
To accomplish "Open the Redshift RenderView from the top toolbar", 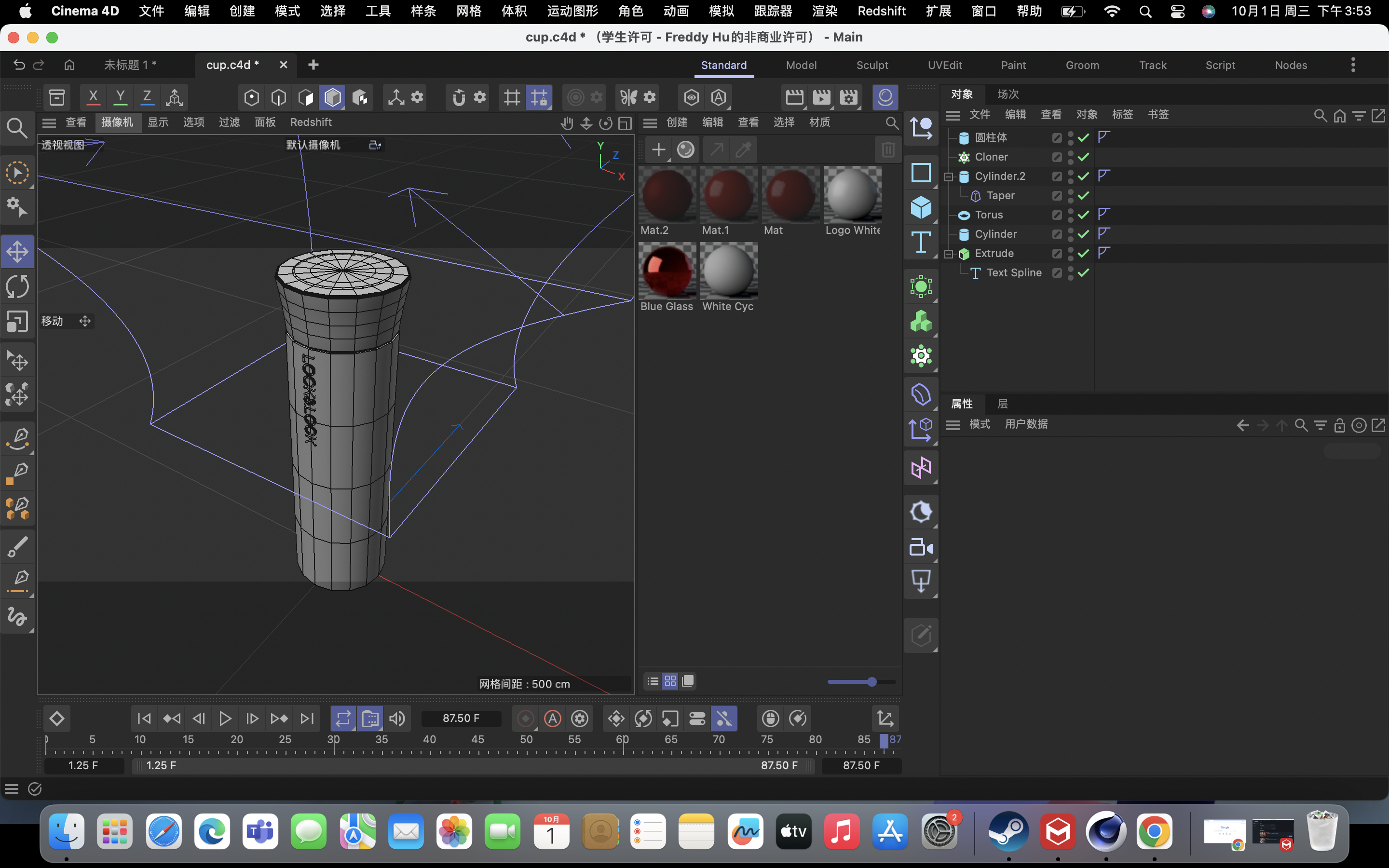I will point(885,97).
